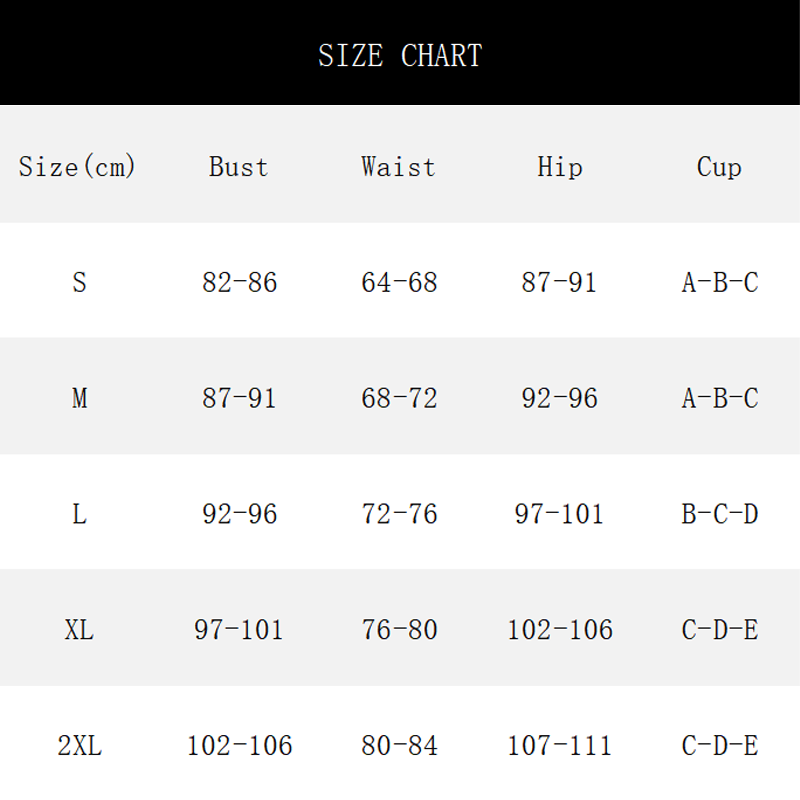Image resolution: width=800 pixels, height=800 pixels.
Task: Select waist value 68-72 for size M
Action: point(399,398)
